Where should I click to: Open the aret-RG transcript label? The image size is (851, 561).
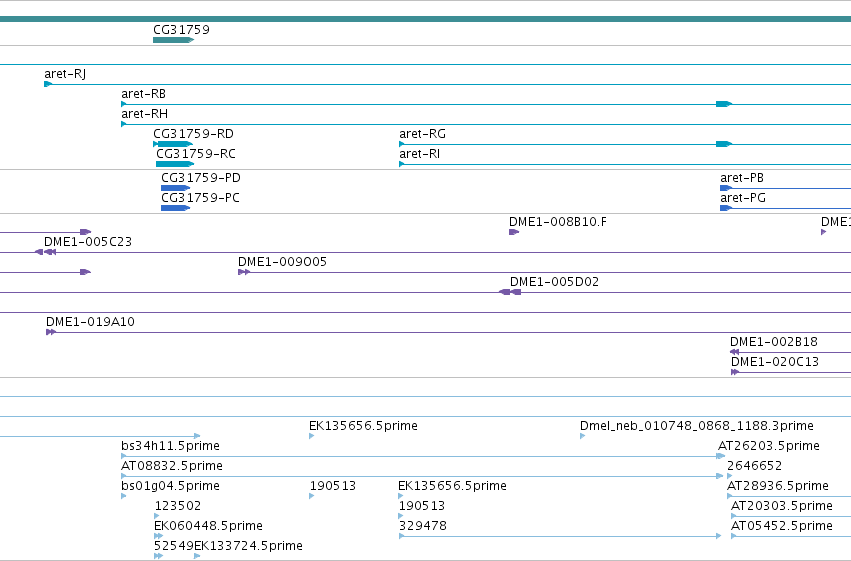click(x=422, y=134)
